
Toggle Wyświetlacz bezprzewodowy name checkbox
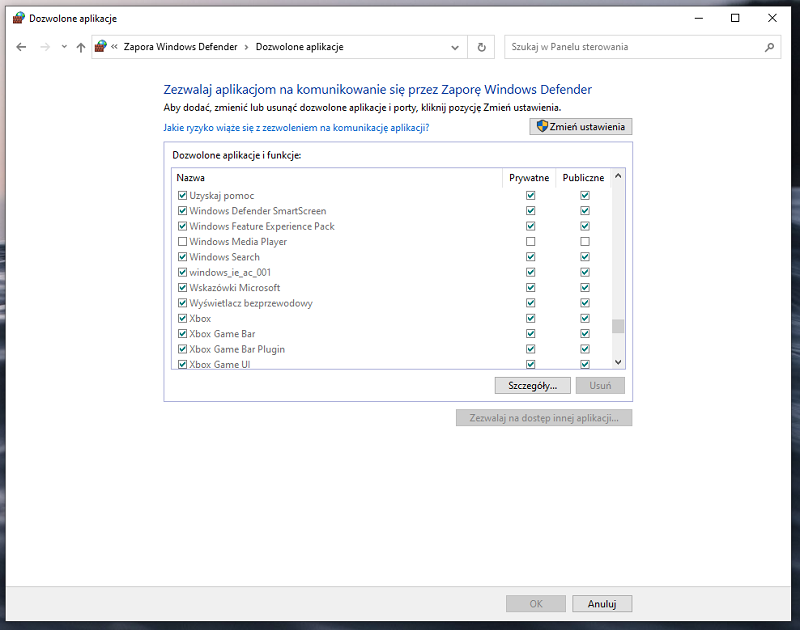click(182, 303)
